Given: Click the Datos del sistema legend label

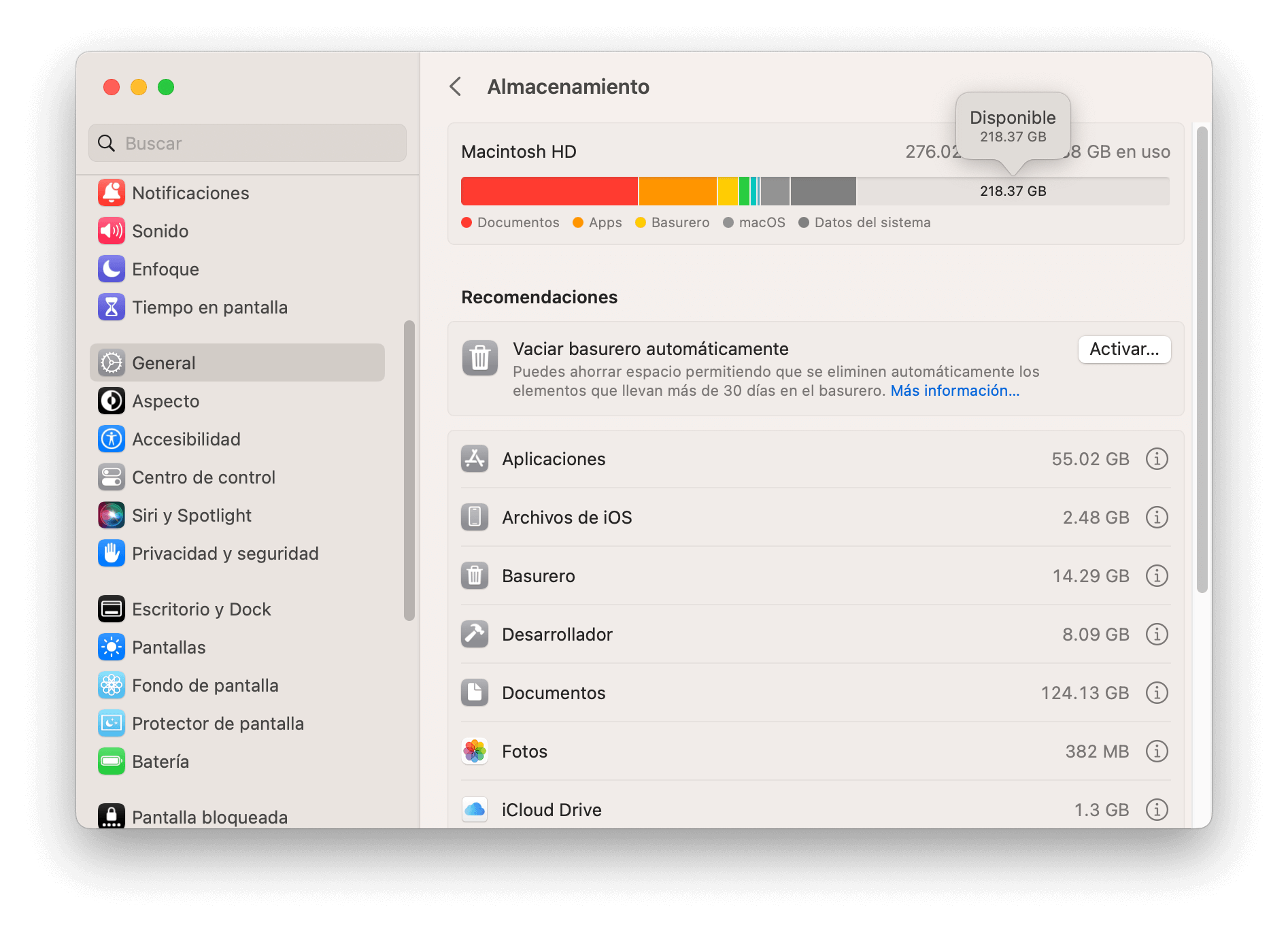Looking at the screenshot, I should [872, 222].
